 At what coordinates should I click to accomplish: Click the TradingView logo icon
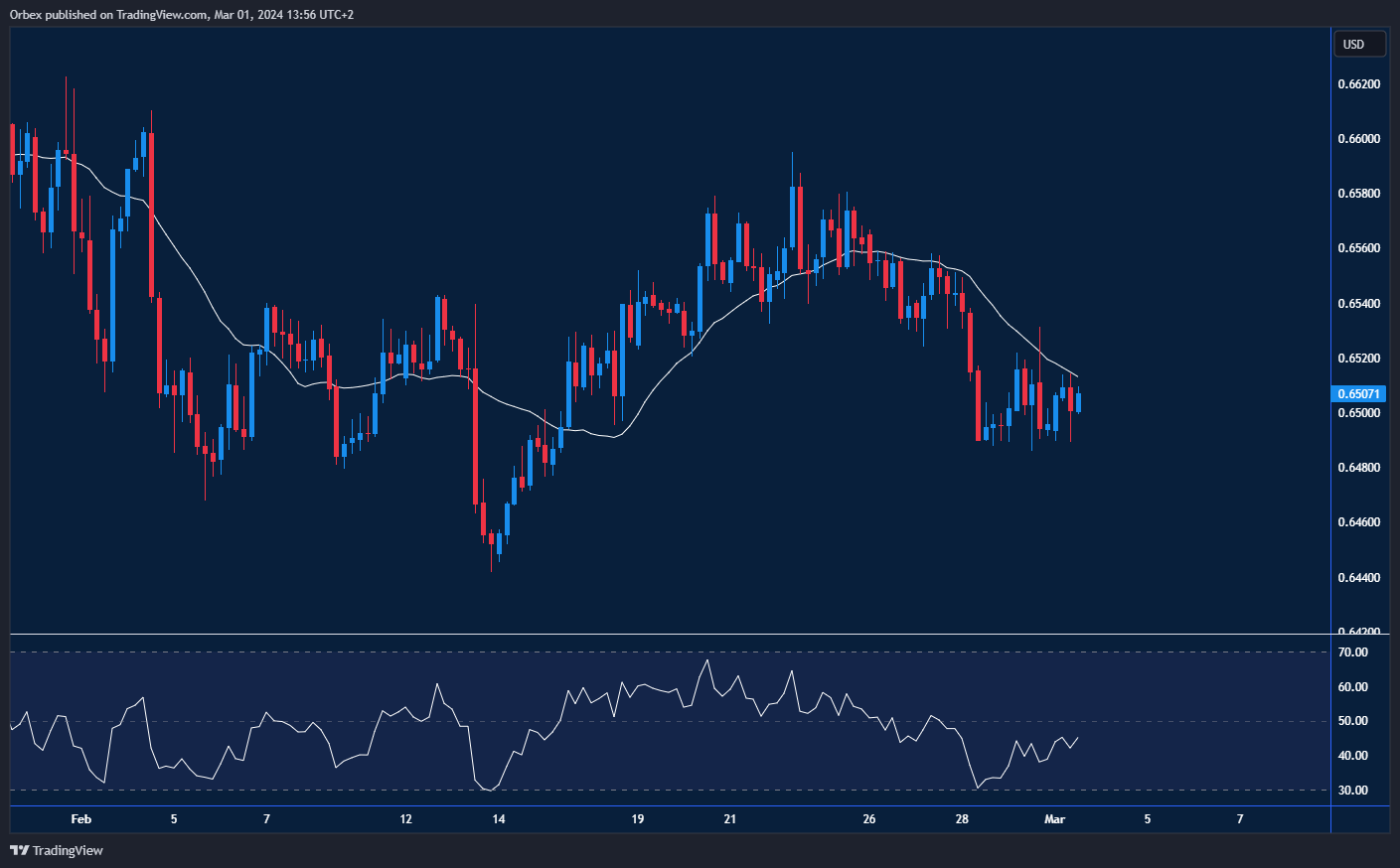[x=19, y=850]
